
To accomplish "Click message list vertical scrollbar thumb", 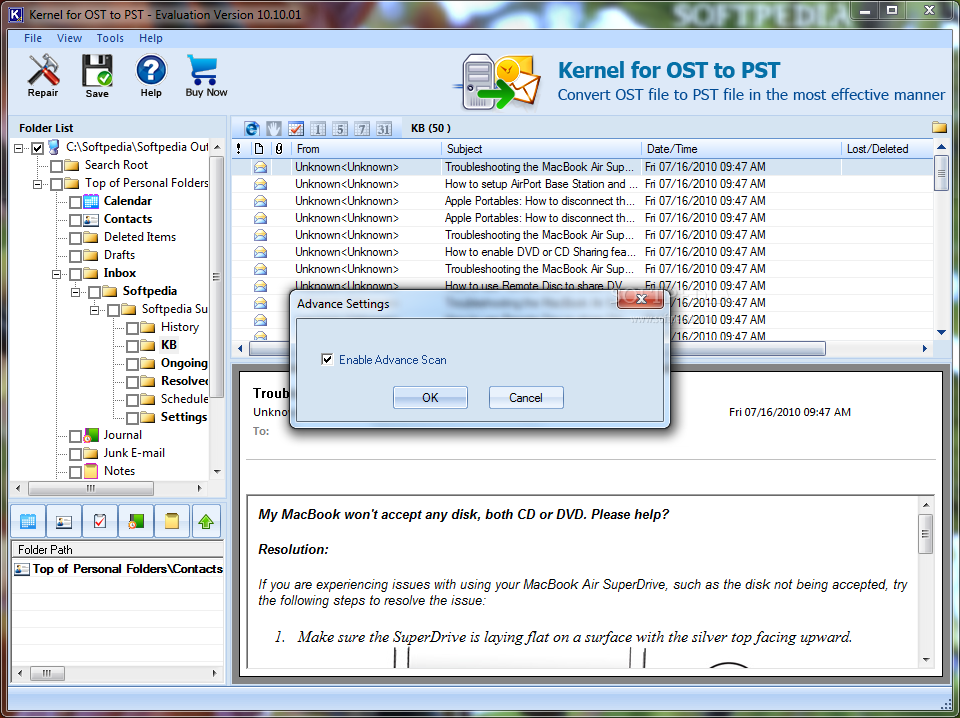I will click(941, 174).
